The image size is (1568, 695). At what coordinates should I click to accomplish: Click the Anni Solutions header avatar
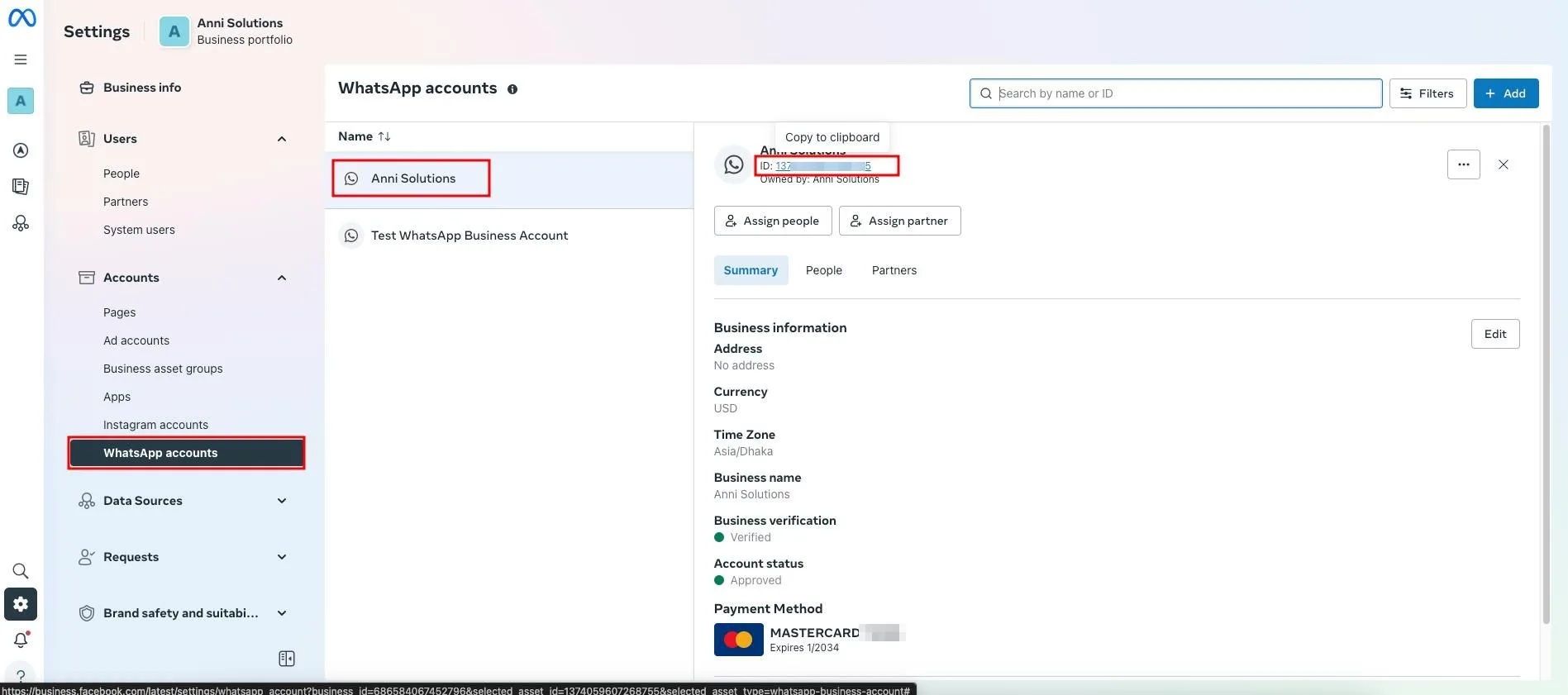(x=174, y=31)
